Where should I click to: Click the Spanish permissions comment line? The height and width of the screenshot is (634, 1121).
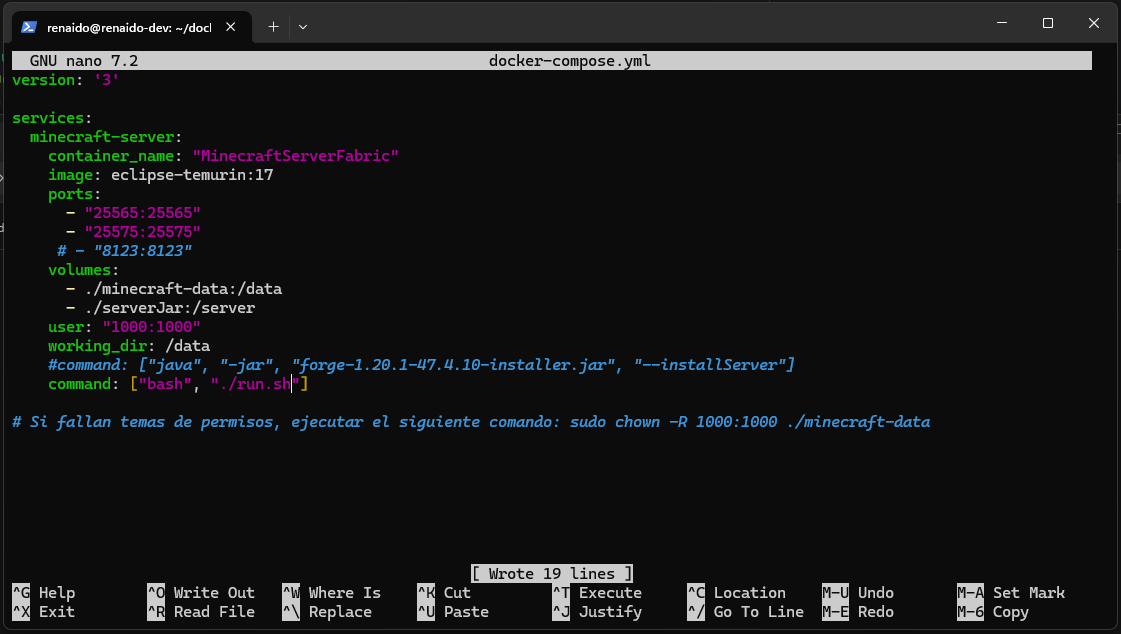point(471,422)
